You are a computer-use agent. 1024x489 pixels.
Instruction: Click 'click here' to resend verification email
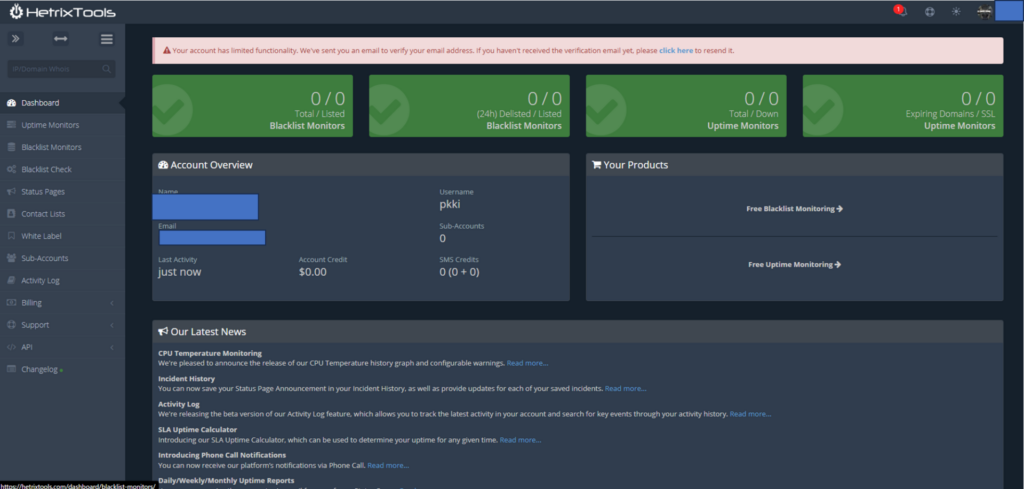click(x=675, y=50)
